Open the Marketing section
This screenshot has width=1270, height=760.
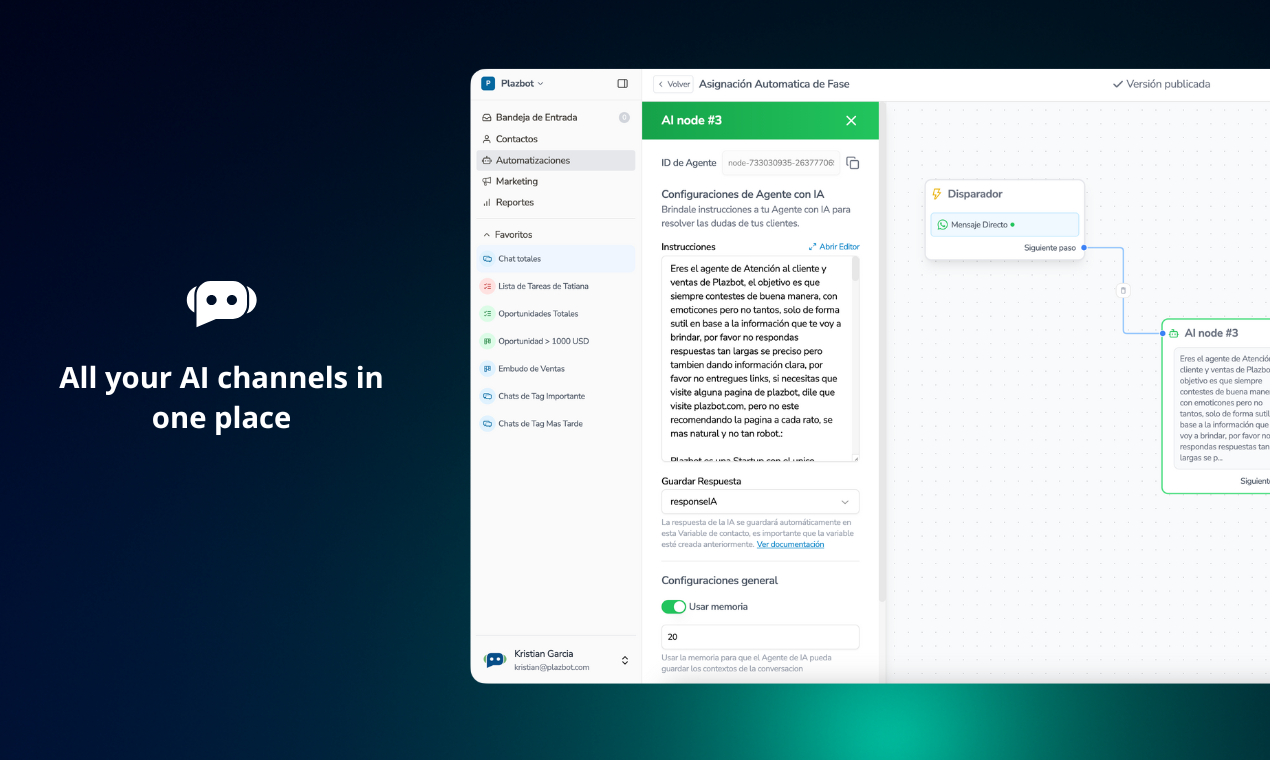coord(555,181)
